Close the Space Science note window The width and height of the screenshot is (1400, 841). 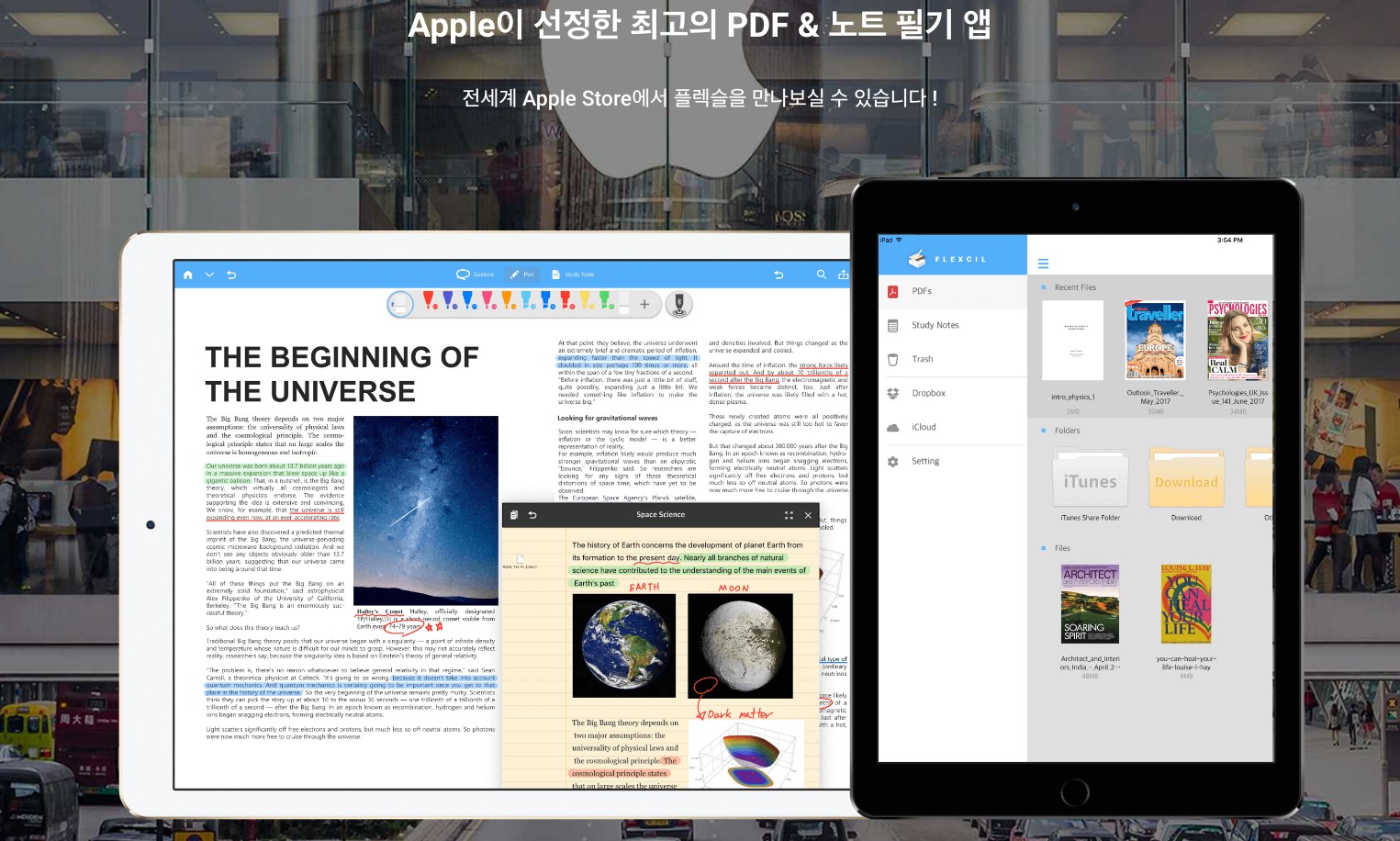[x=808, y=515]
